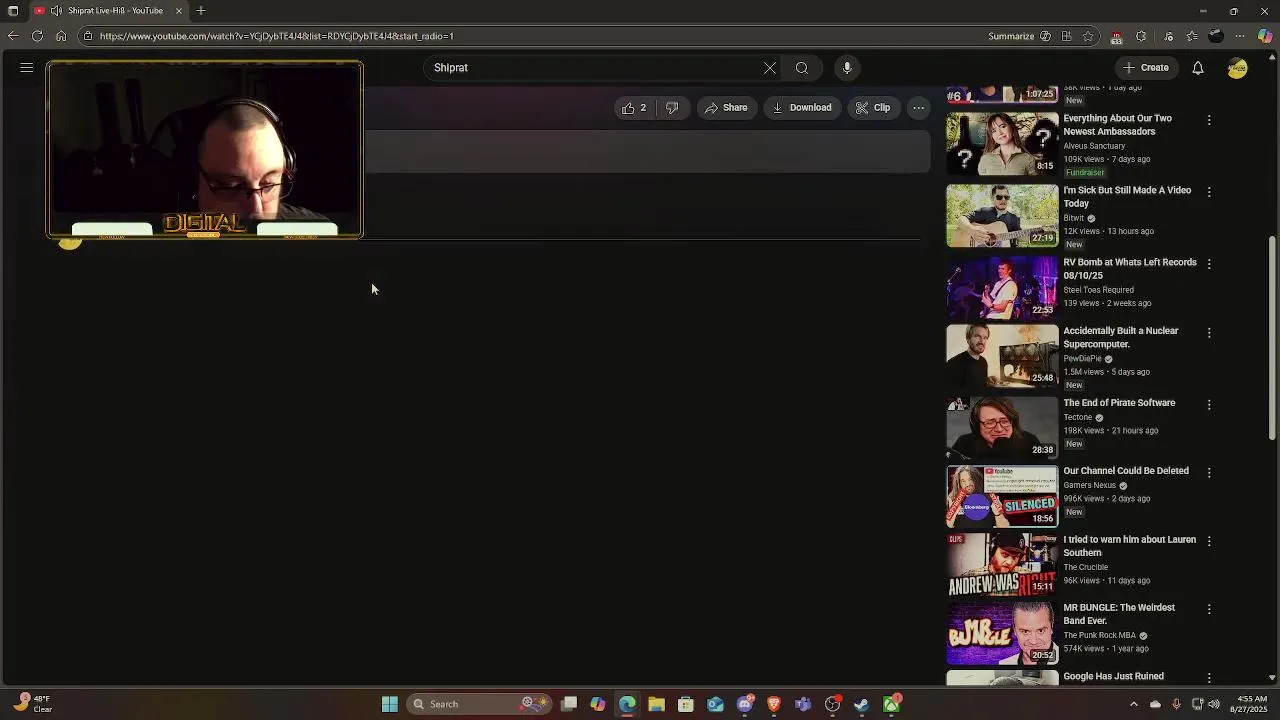Visit the PewDiePie channel name
Screen dimensions: 1280x720
pos(1082,359)
